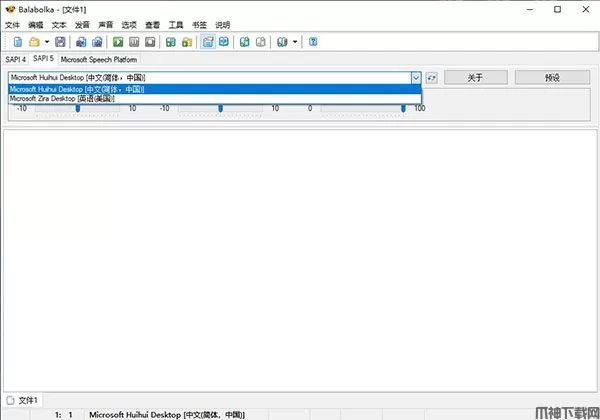Switch to the SAPI 4 tab
Screen dimensions: 600x420
16,59
